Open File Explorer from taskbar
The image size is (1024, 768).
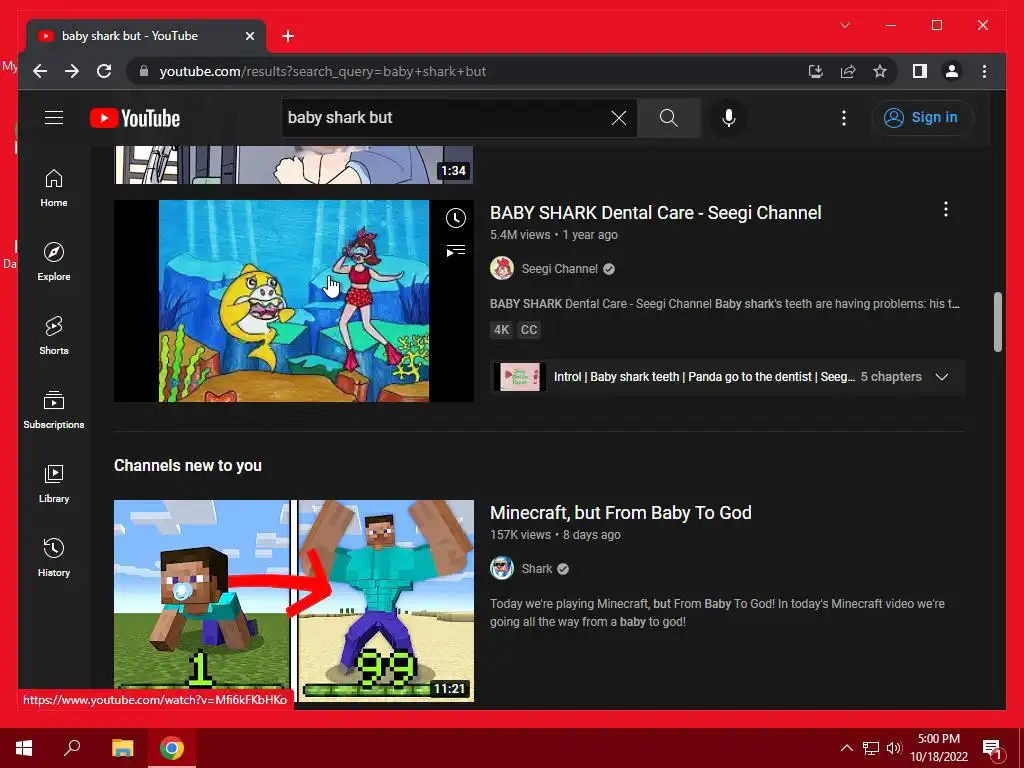(122, 748)
